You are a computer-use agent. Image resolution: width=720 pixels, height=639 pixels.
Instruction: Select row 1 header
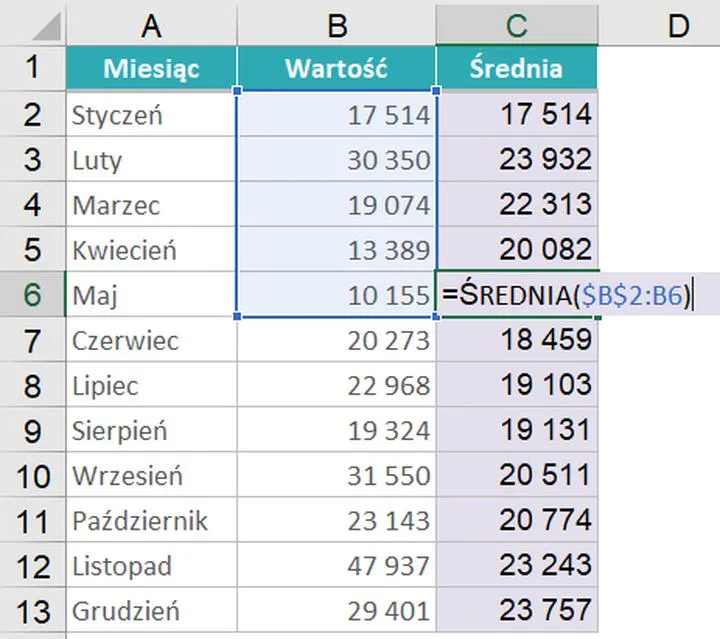[32, 69]
